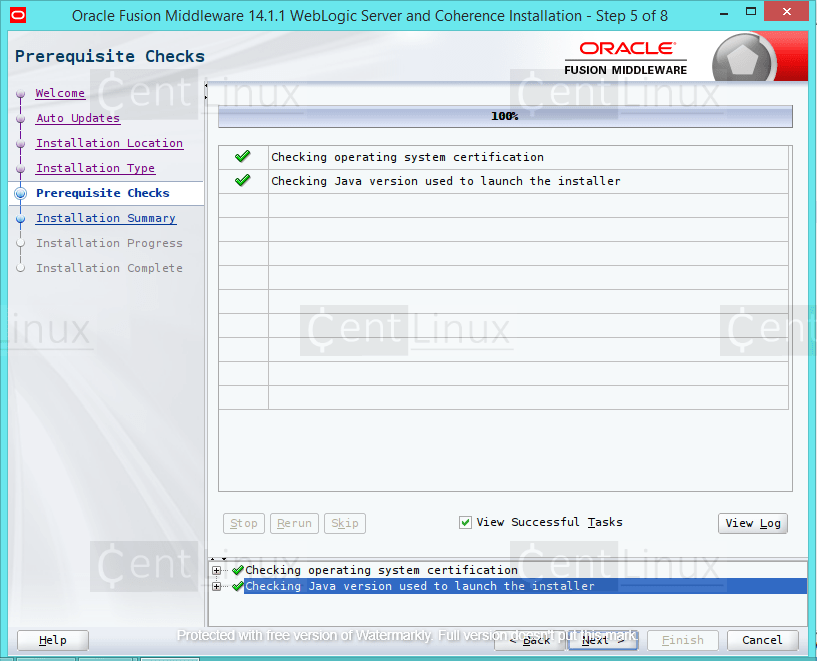Click the Oracle Fusion Middleware logo
The image size is (817, 661).
(x=625, y=58)
